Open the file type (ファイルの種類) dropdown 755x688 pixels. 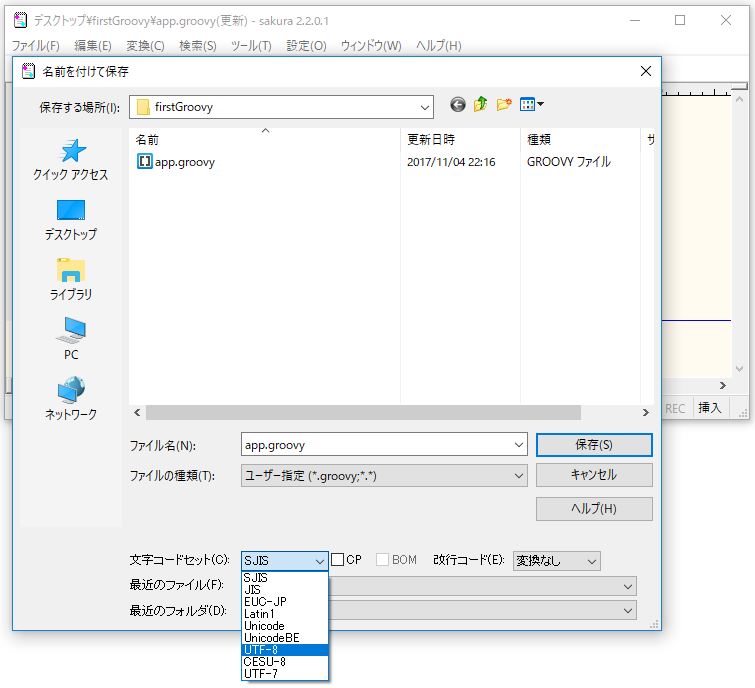tap(519, 476)
